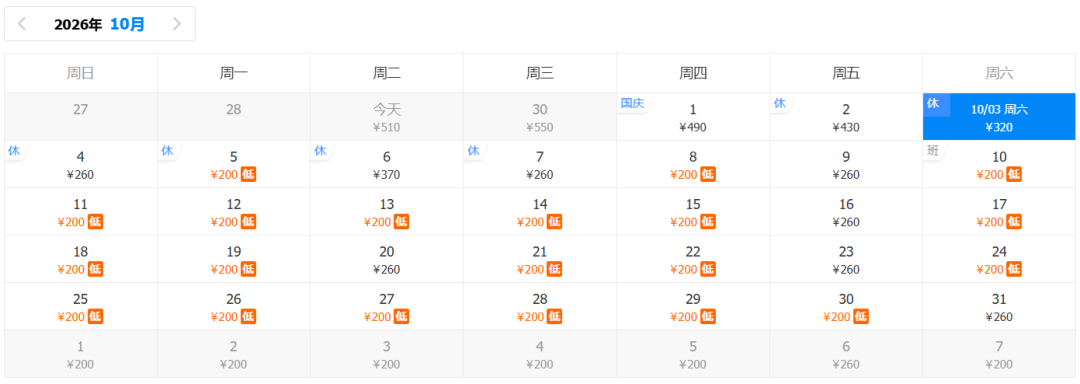Image resolution: width=1080 pixels, height=384 pixels.
Task: Choose October 24 date cell
Action: pyautogui.click(x=999, y=259)
